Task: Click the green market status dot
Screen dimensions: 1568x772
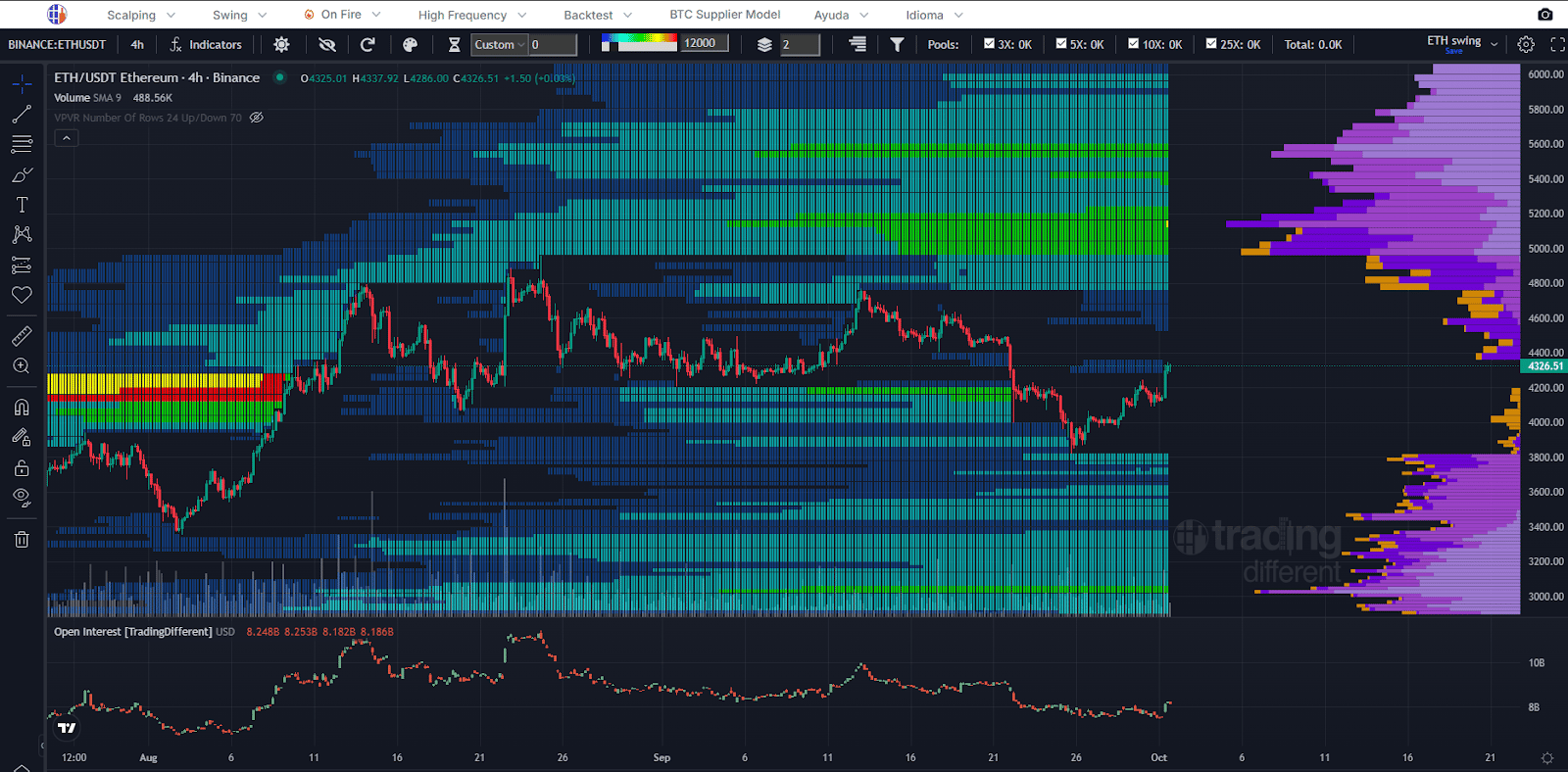Action: point(280,77)
